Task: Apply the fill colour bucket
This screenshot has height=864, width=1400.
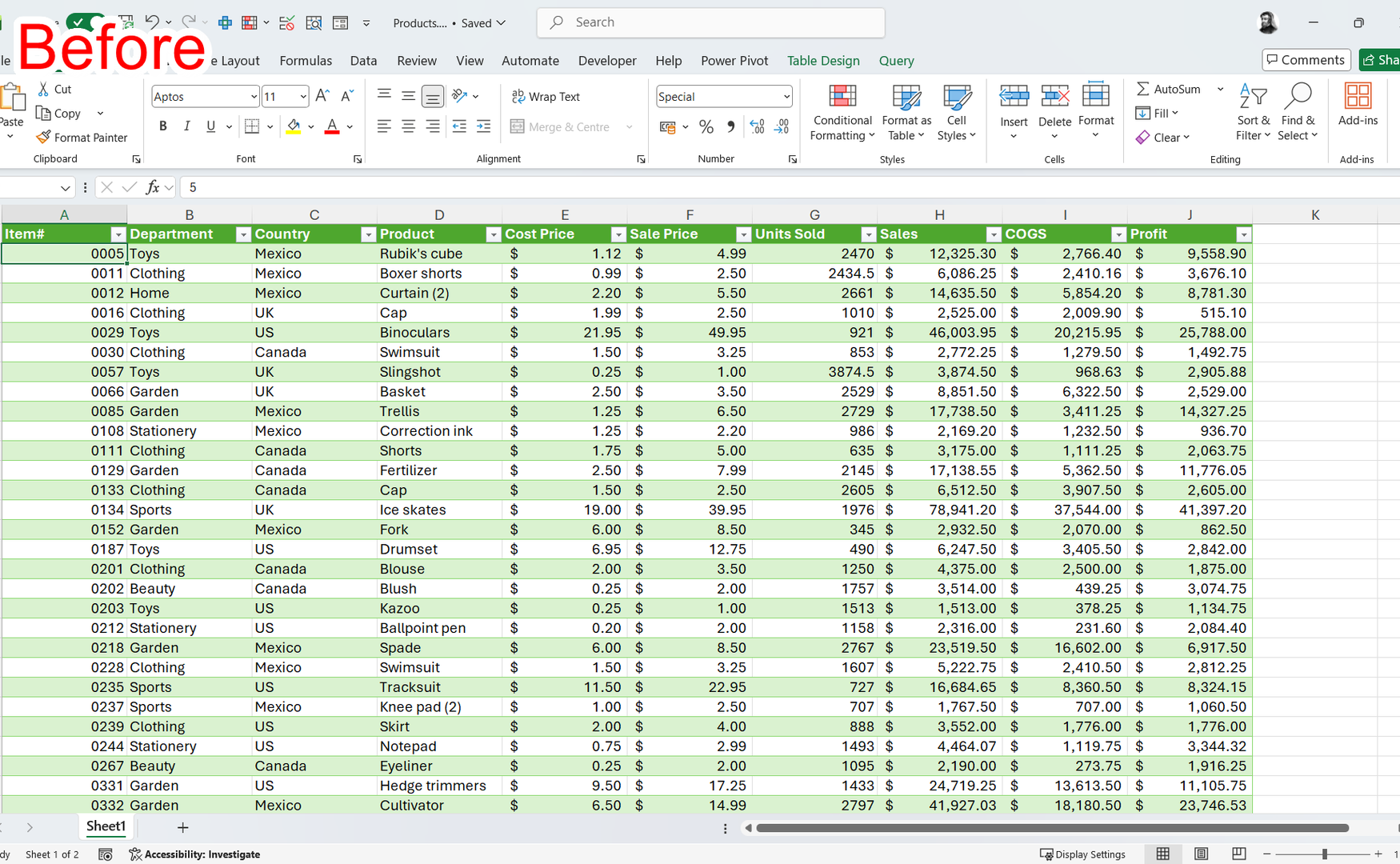Action: point(294,126)
